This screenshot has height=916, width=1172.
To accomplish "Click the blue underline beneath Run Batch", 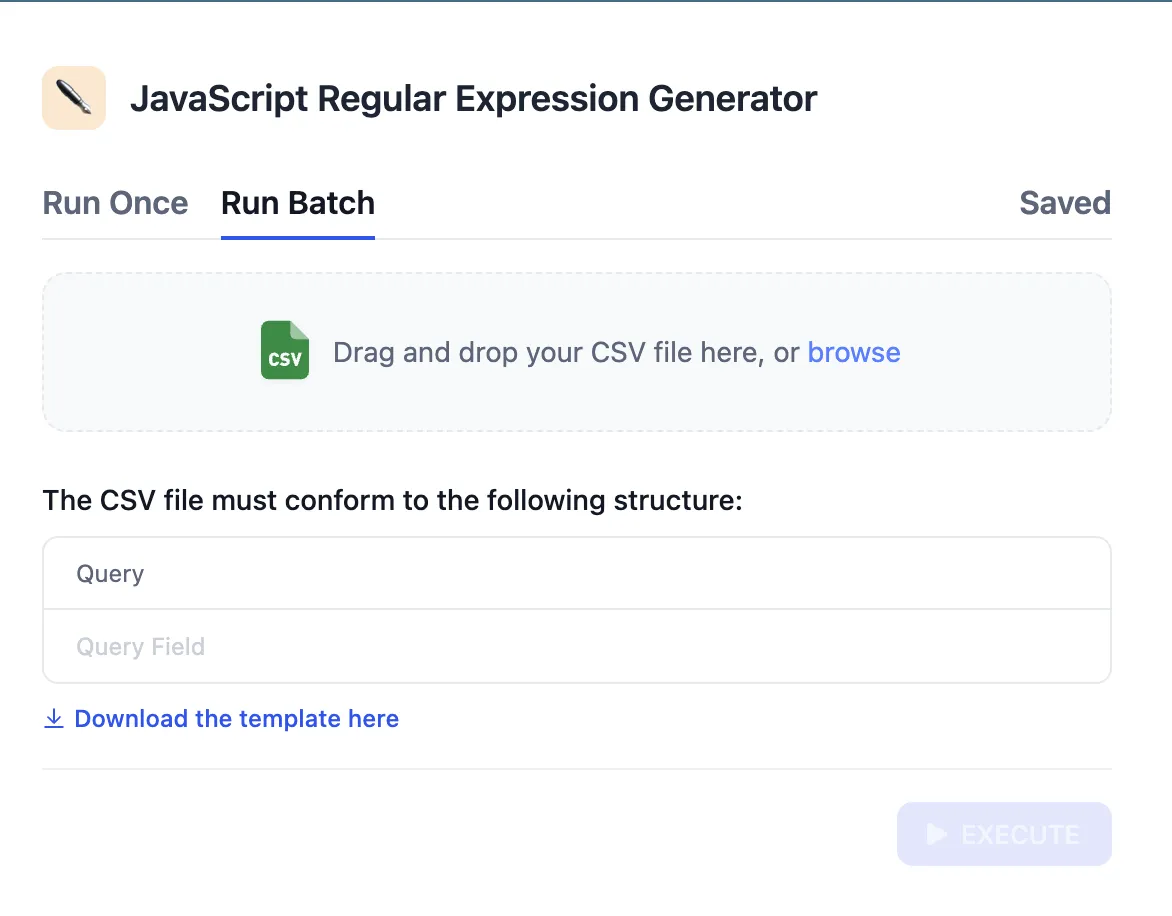I will coord(297,238).
